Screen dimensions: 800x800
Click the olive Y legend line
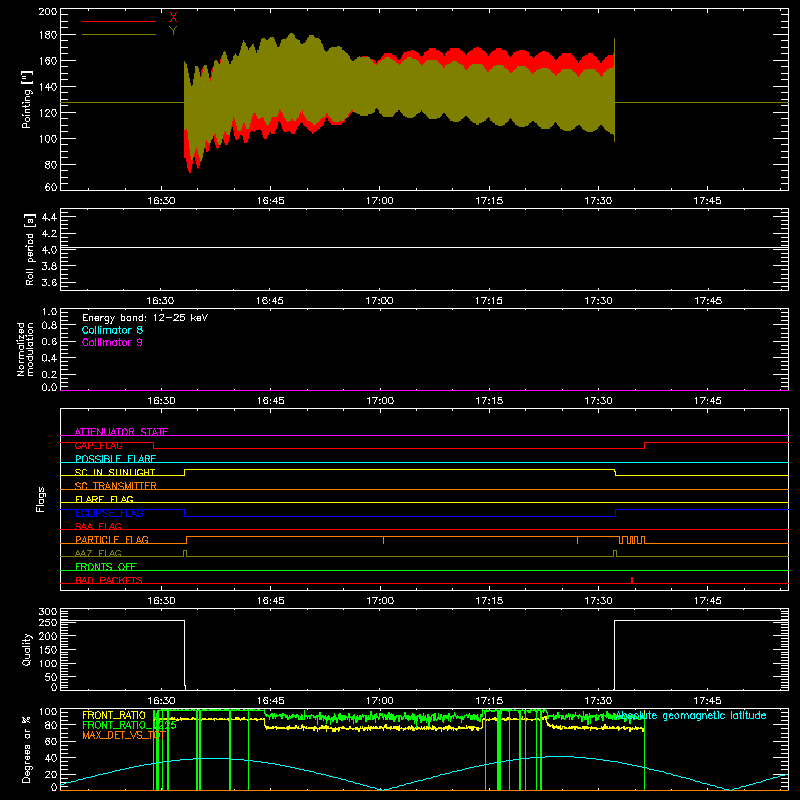pyautogui.click(x=119, y=35)
